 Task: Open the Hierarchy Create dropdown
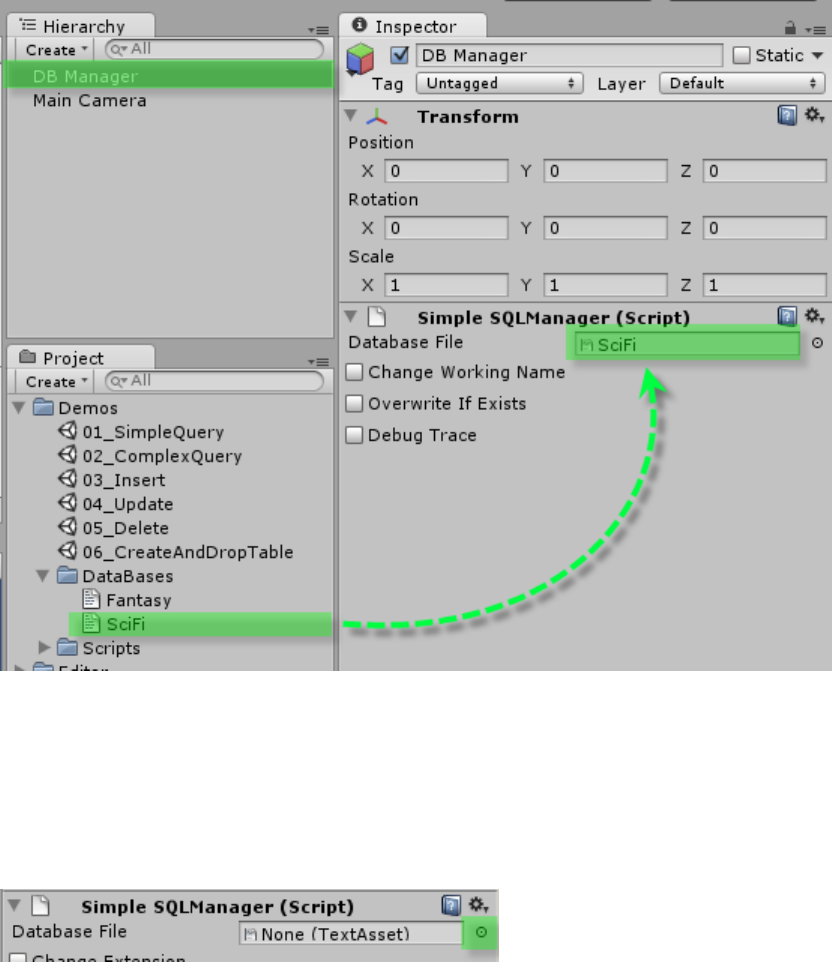coord(55,50)
